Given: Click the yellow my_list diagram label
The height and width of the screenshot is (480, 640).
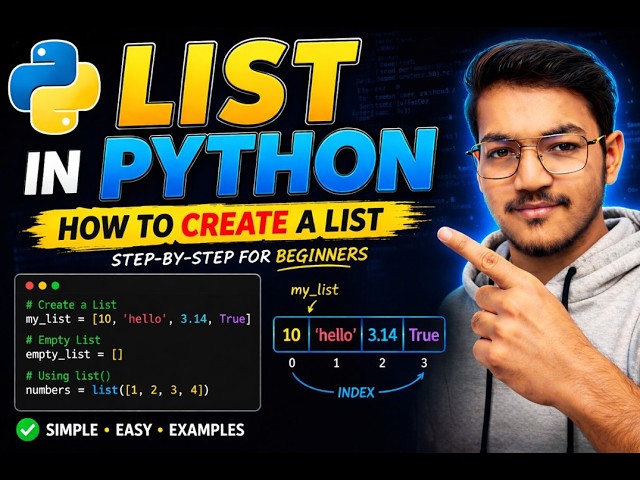Looking at the screenshot, I should pyautogui.click(x=314, y=290).
